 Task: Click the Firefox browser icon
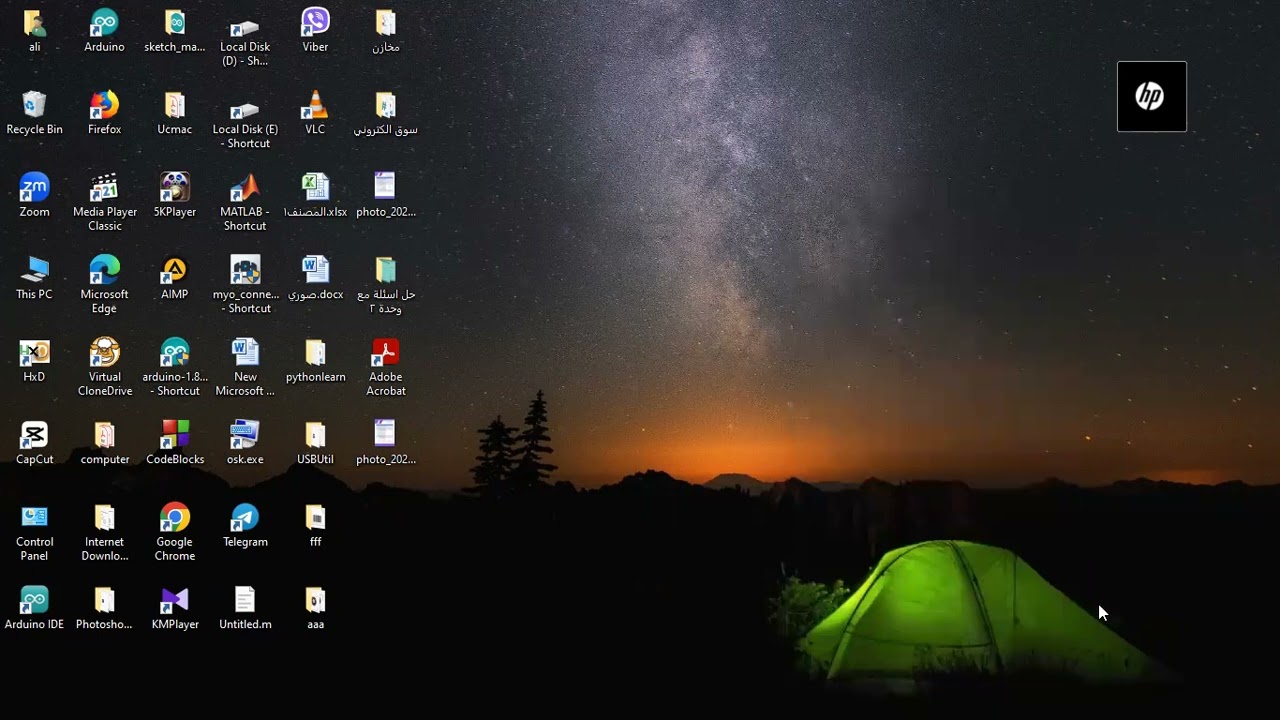[104, 104]
